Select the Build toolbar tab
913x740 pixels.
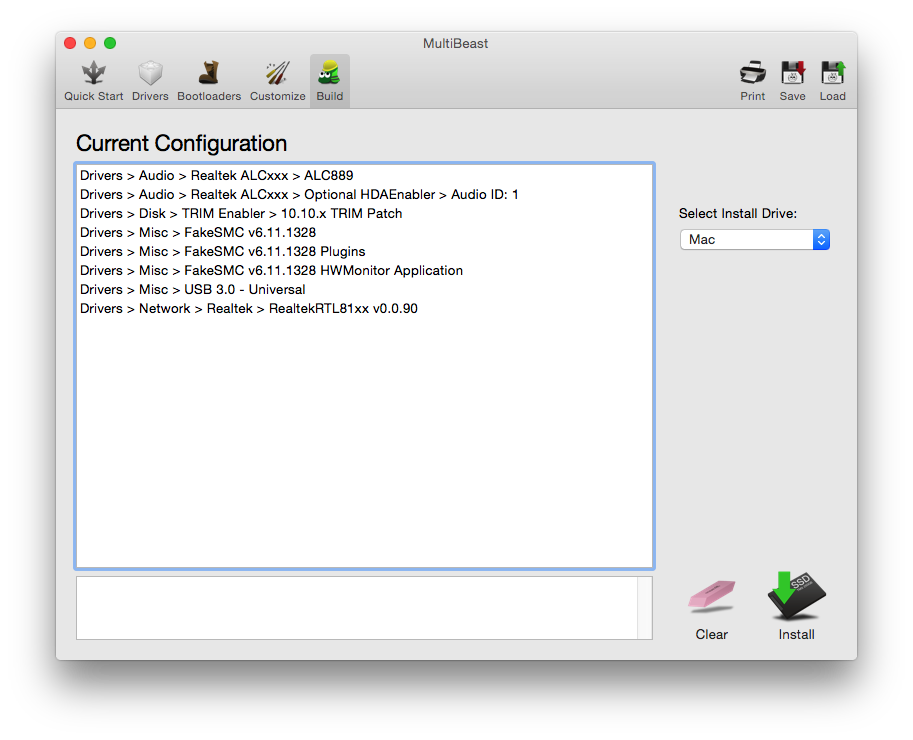coord(329,81)
